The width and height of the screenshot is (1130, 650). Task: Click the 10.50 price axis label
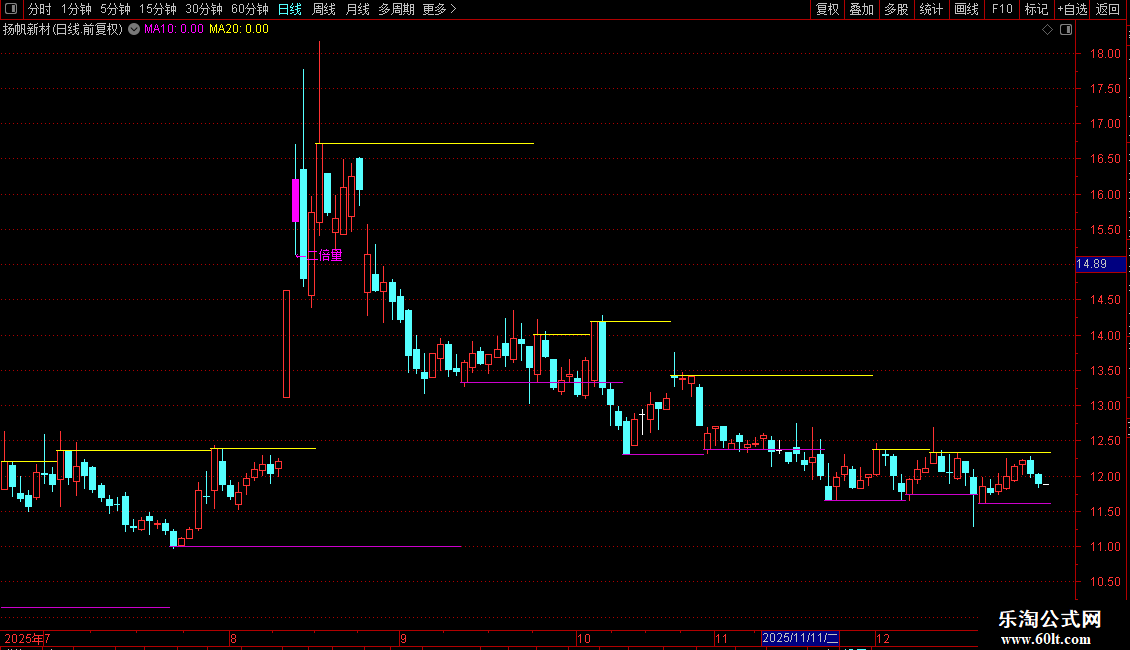(1105, 582)
